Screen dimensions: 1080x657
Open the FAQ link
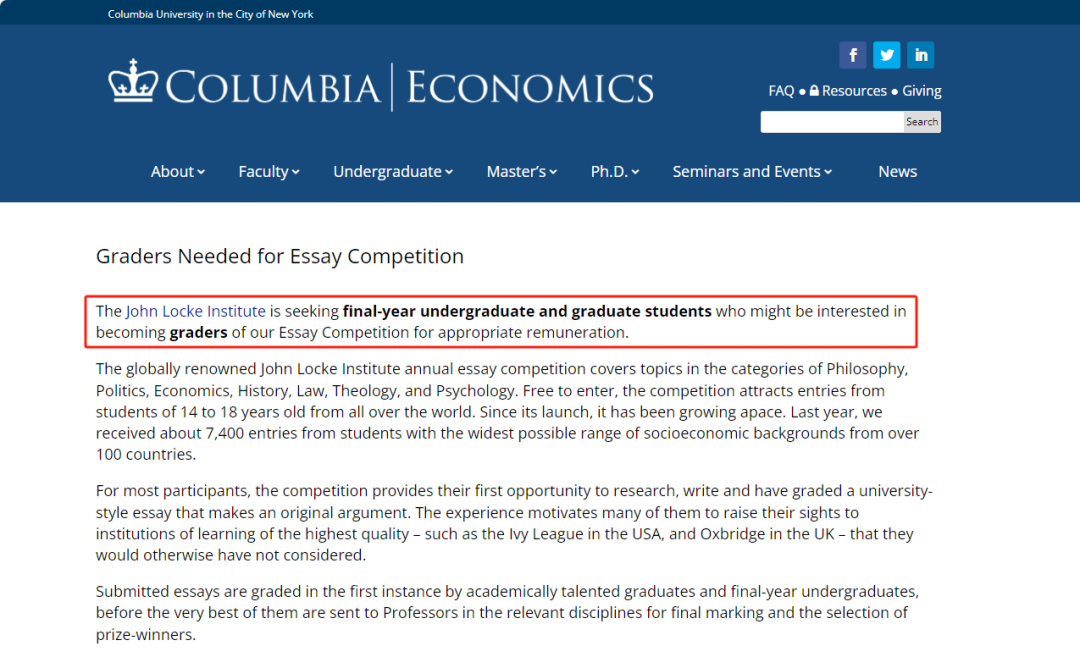click(781, 91)
